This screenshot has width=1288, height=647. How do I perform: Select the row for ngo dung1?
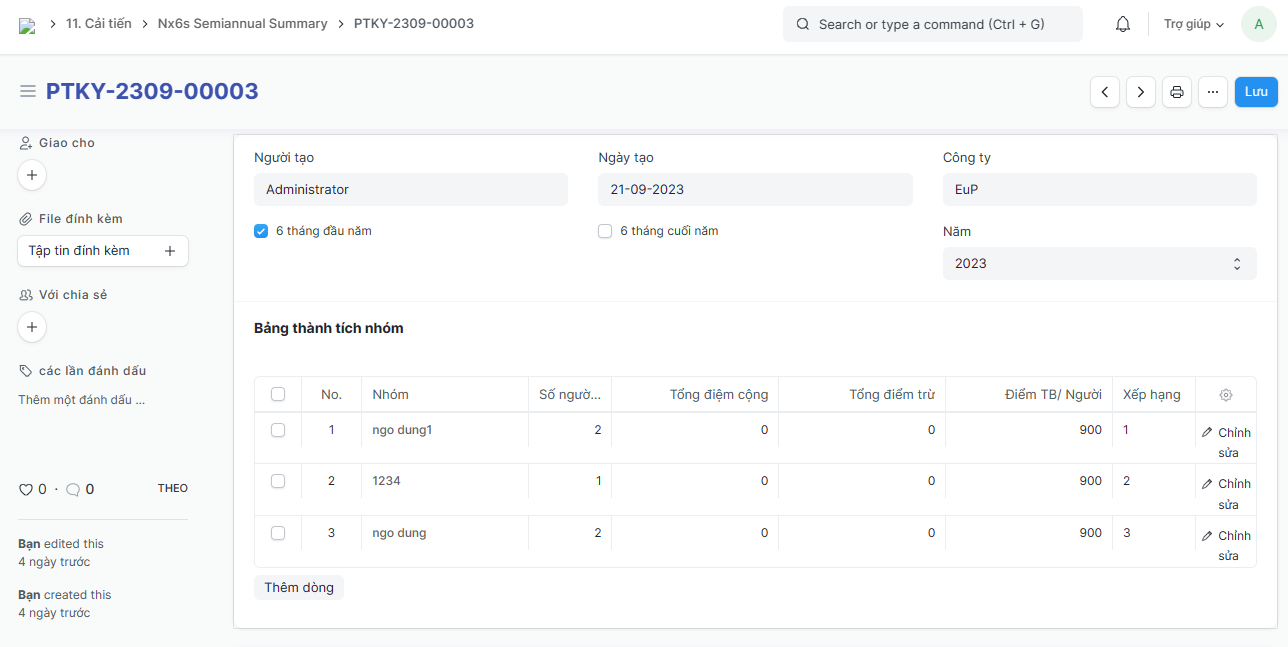[x=278, y=430]
